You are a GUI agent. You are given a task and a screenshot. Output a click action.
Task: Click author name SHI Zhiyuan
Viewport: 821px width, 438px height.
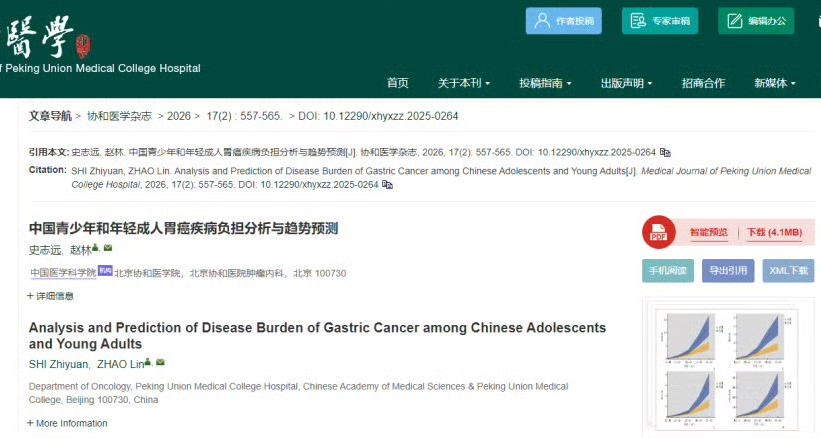point(59,364)
